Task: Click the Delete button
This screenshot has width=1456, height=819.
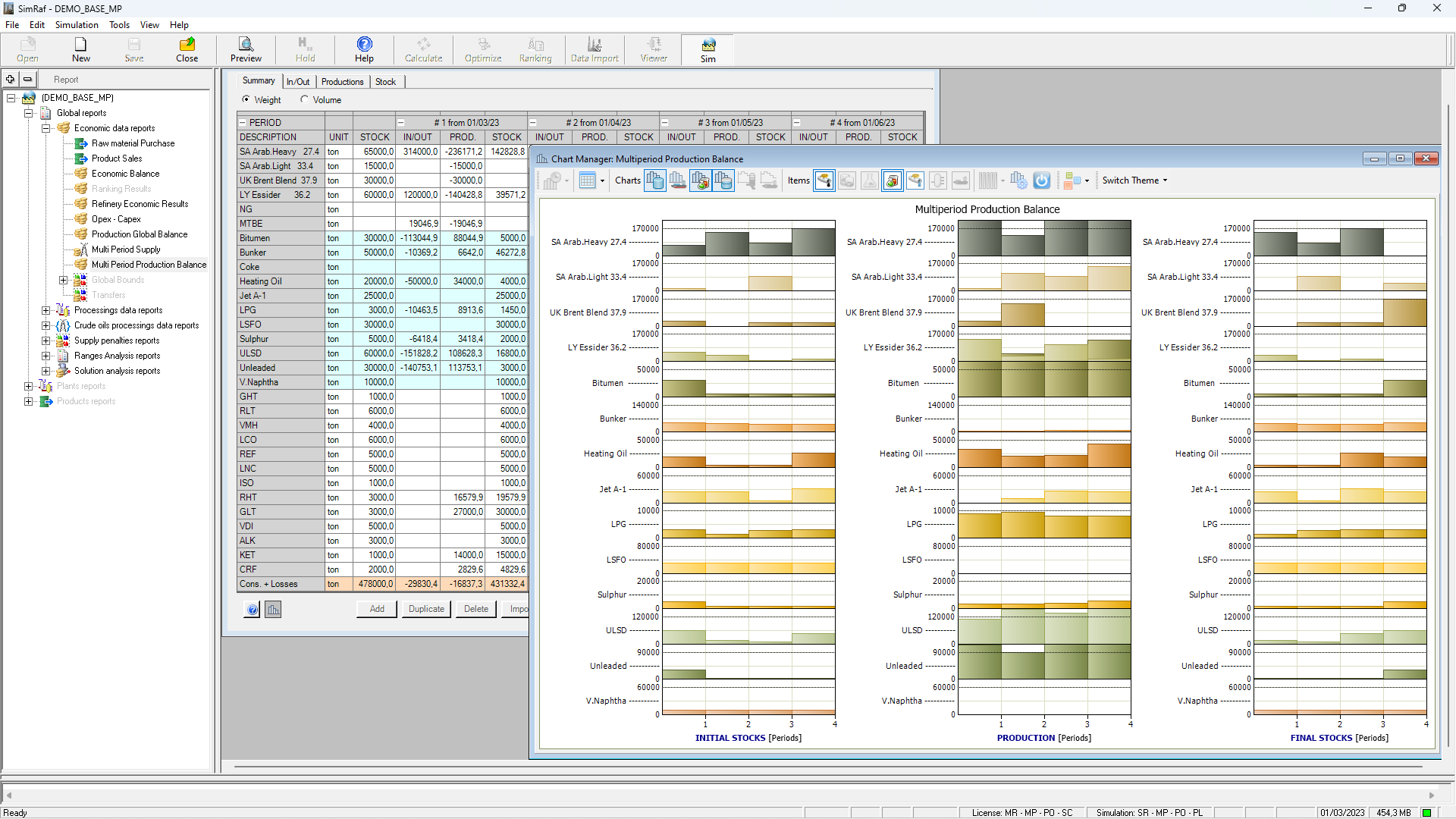Action: click(x=476, y=609)
